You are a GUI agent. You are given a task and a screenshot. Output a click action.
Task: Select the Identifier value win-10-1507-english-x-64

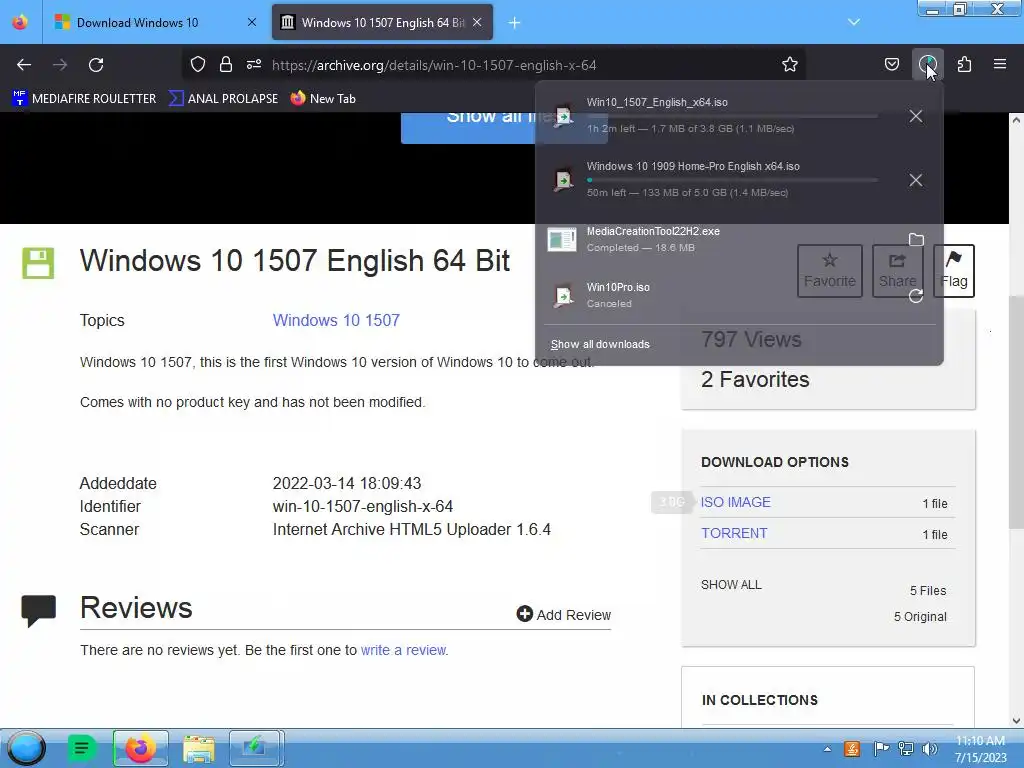pos(362,506)
